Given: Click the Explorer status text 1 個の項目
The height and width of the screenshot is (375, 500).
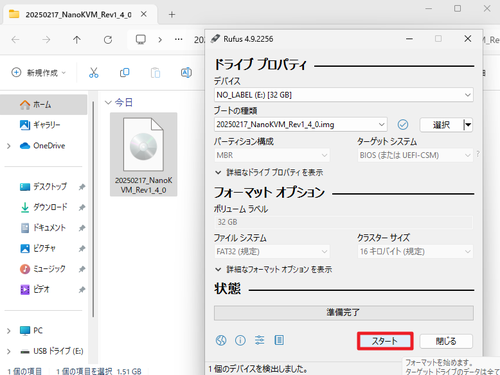Looking at the screenshot, I should pyautogui.click(x=25, y=371).
